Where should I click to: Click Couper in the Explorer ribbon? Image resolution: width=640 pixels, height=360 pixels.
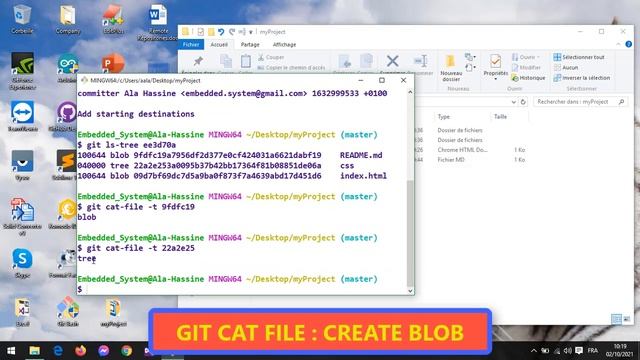coord(271,58)
